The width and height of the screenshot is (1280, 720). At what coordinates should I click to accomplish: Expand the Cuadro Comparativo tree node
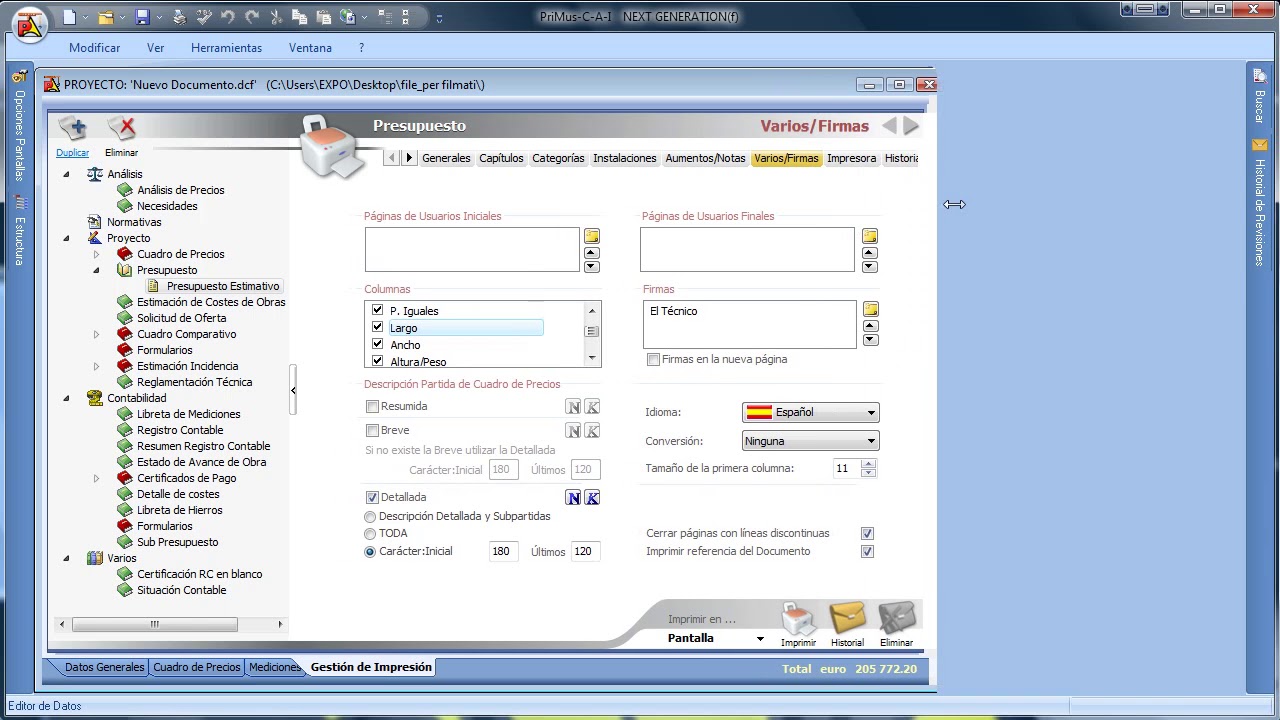coord(96,334)
